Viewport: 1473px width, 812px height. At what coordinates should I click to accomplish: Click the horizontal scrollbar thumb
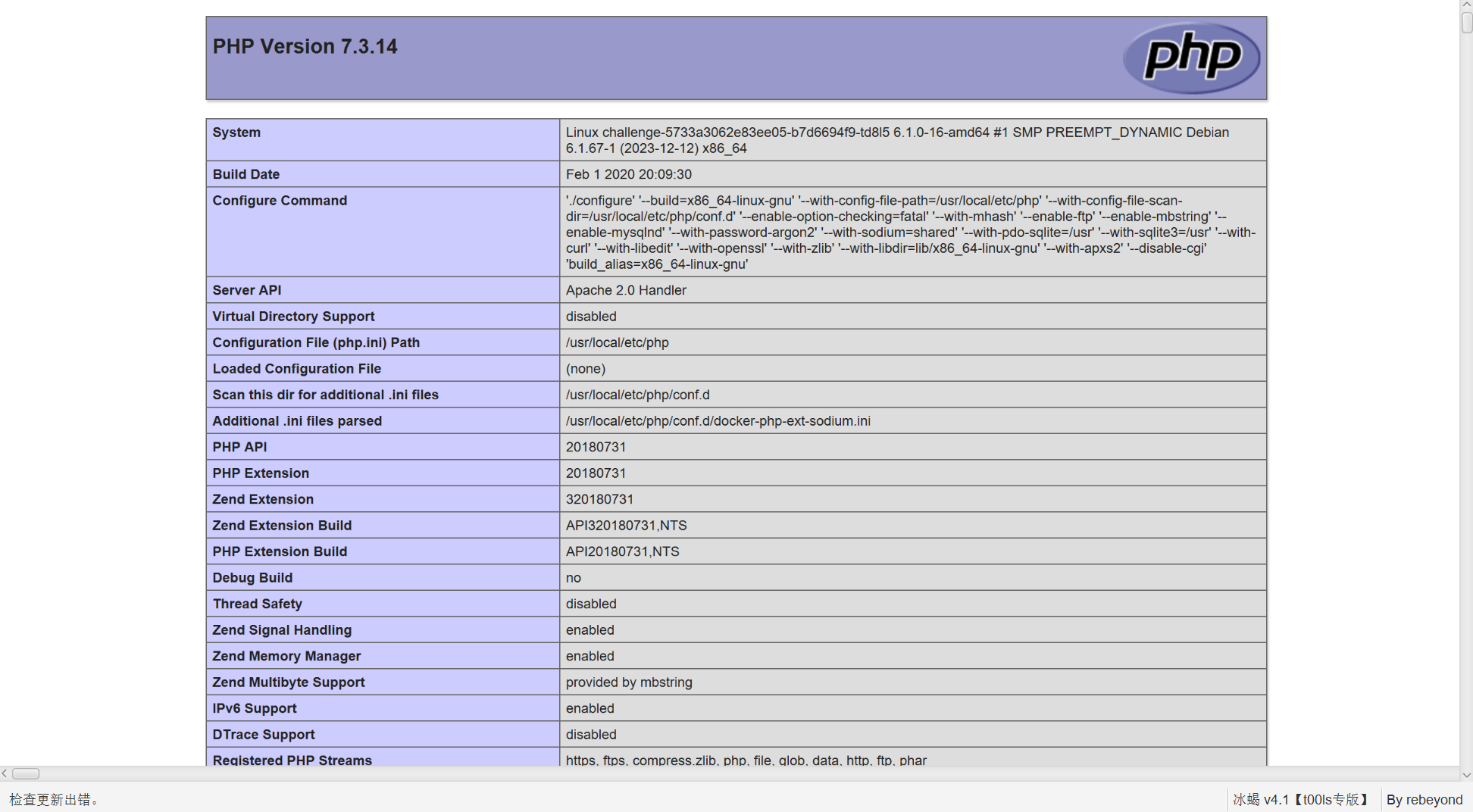click(26, 773)
